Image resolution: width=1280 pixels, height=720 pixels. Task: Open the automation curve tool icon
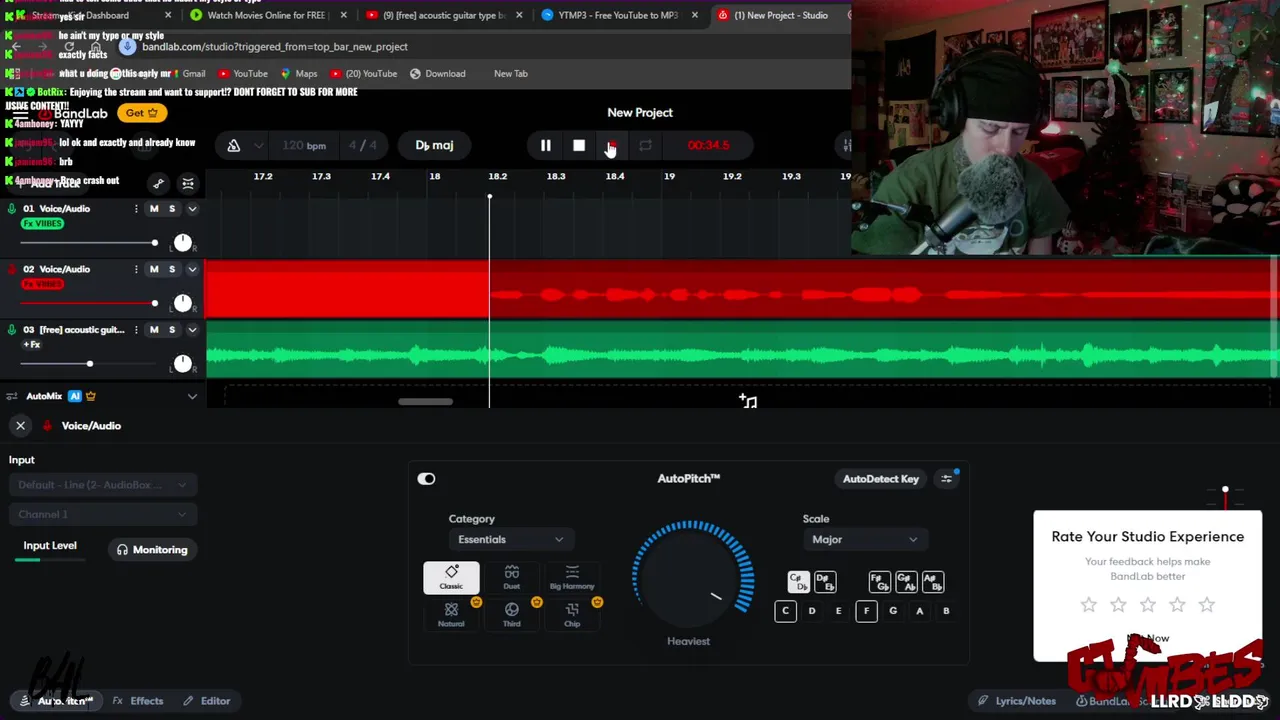coord(158,184)
